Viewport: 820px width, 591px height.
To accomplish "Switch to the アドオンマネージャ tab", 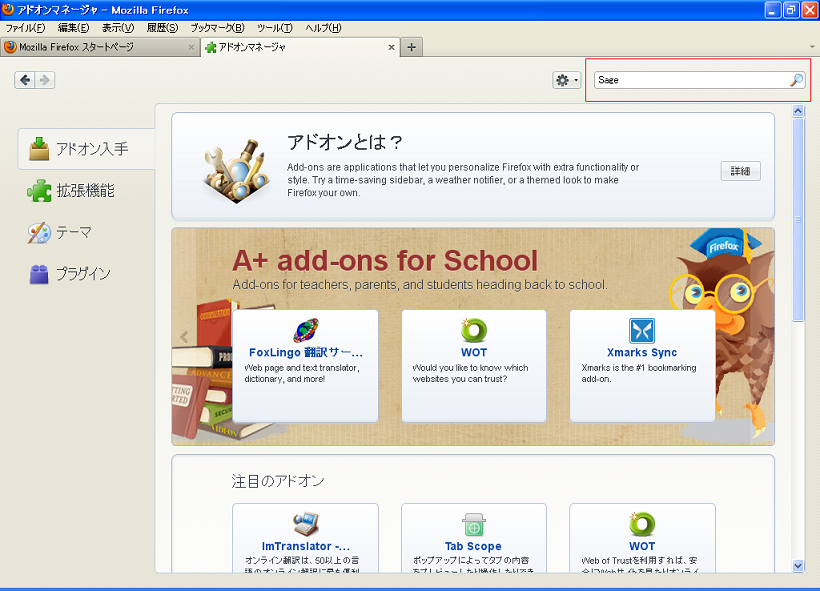I will click(300, 47).
